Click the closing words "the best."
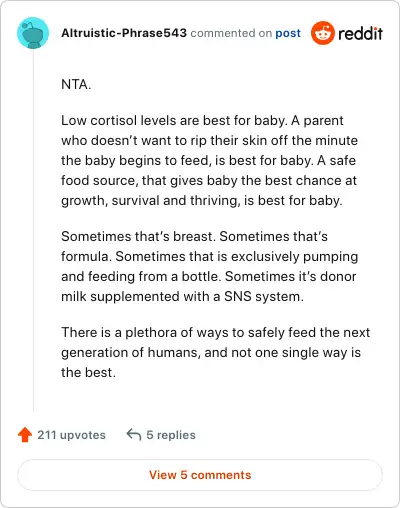The height and width of the screenshot is (508, 400). 88,372
